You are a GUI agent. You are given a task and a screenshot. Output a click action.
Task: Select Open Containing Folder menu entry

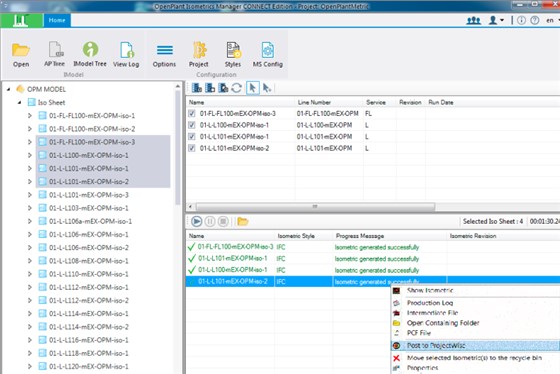tap(475, 323)
